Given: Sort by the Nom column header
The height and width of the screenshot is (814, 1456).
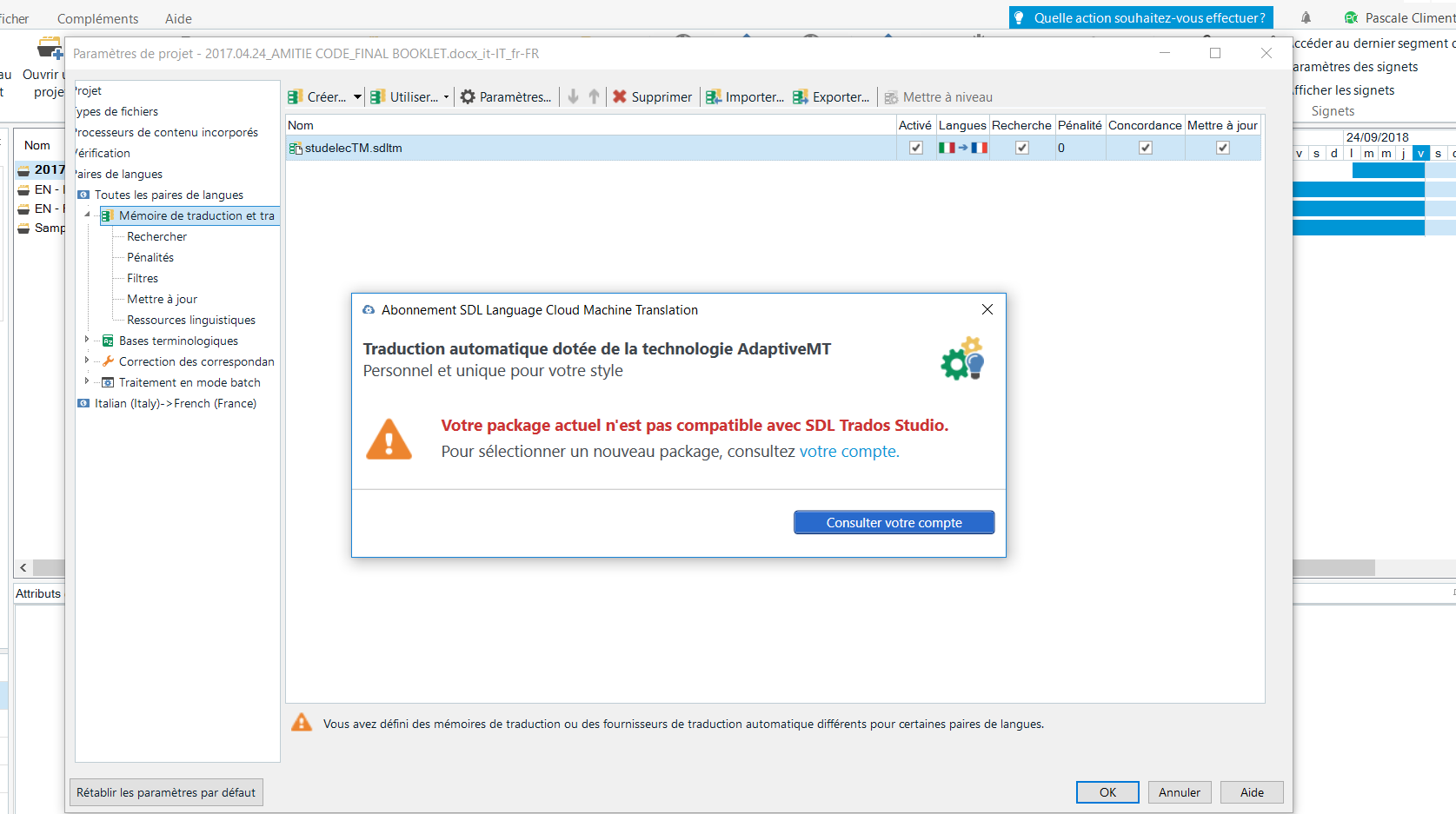Looking at the screenshot, I should pyautogui.click(x=591, y=125).
